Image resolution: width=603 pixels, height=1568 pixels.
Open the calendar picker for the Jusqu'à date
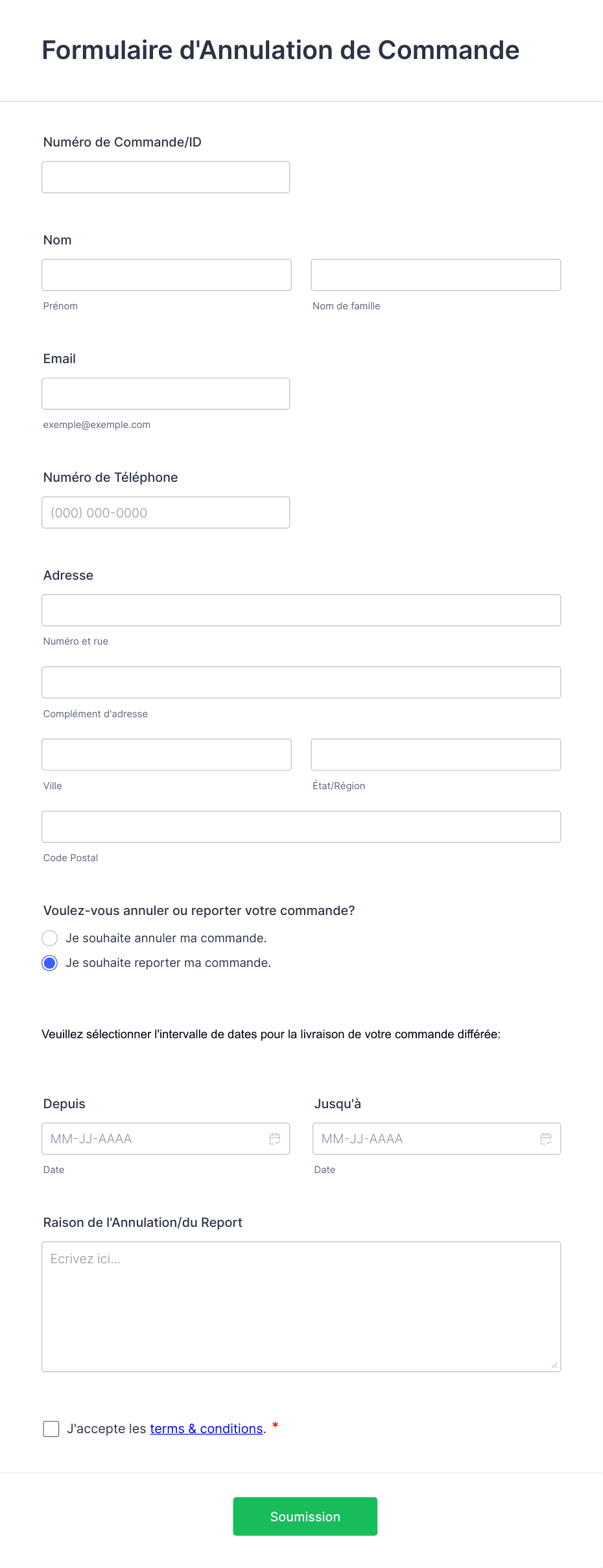pos(545,1138)
